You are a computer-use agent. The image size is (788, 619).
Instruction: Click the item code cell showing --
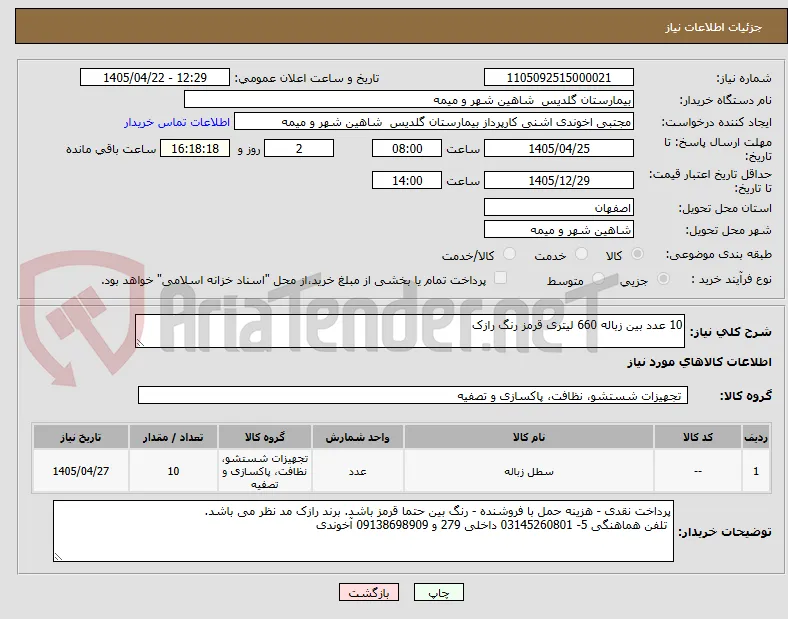pyautogui.click(x=698, y=471)
